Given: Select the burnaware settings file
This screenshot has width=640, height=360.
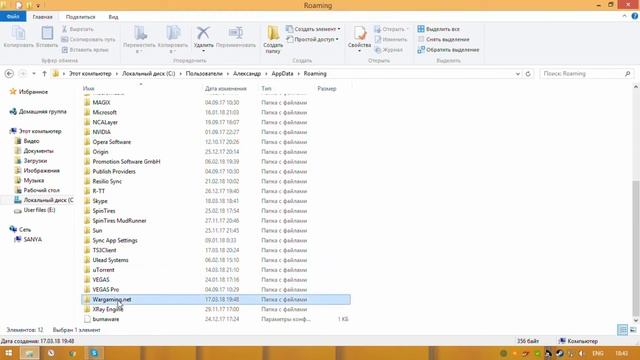Looking at the screenshot, I should [x=106, y=319].
